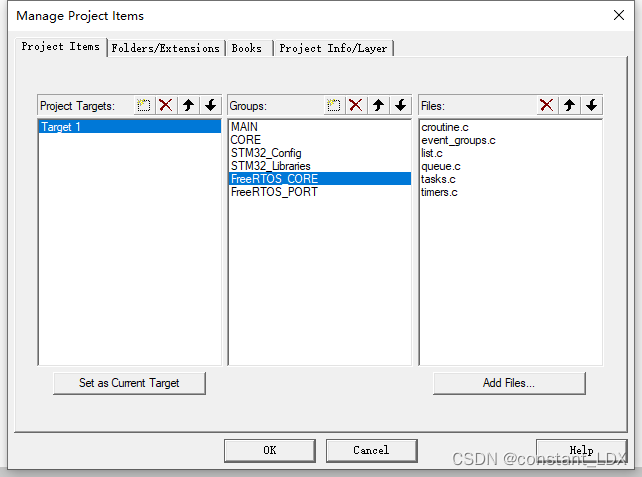Select the FreeRTOS_PORT group
The height and width of the screenshot is (477, 642).
[x=320, y=192]
